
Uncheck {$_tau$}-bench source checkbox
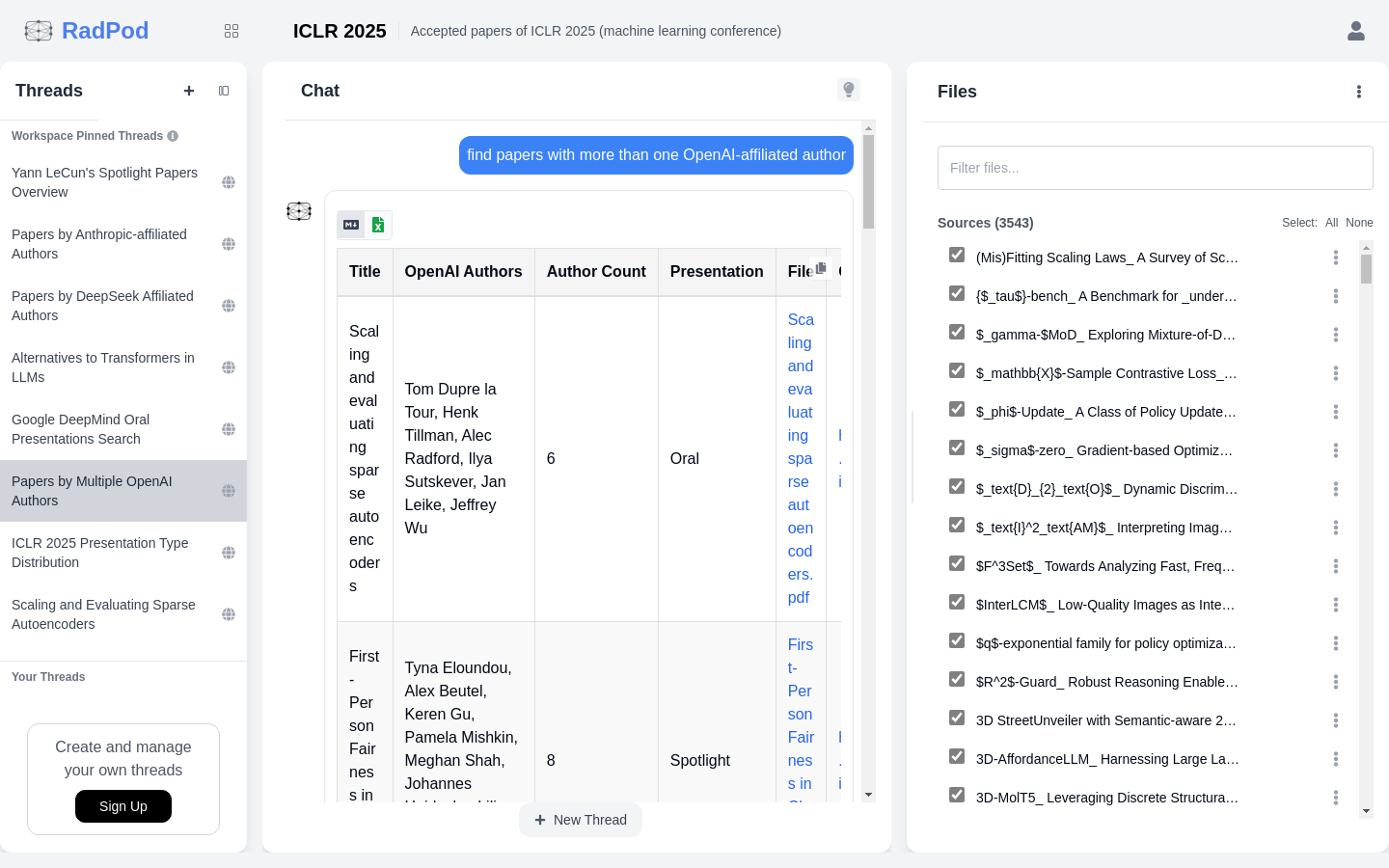(957, 293)
